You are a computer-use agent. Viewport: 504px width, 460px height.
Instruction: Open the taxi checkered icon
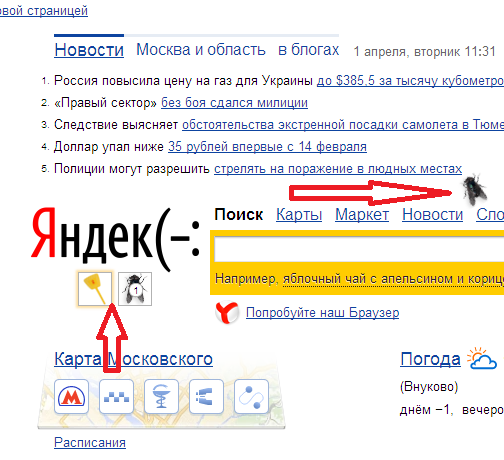pos(116,396)
